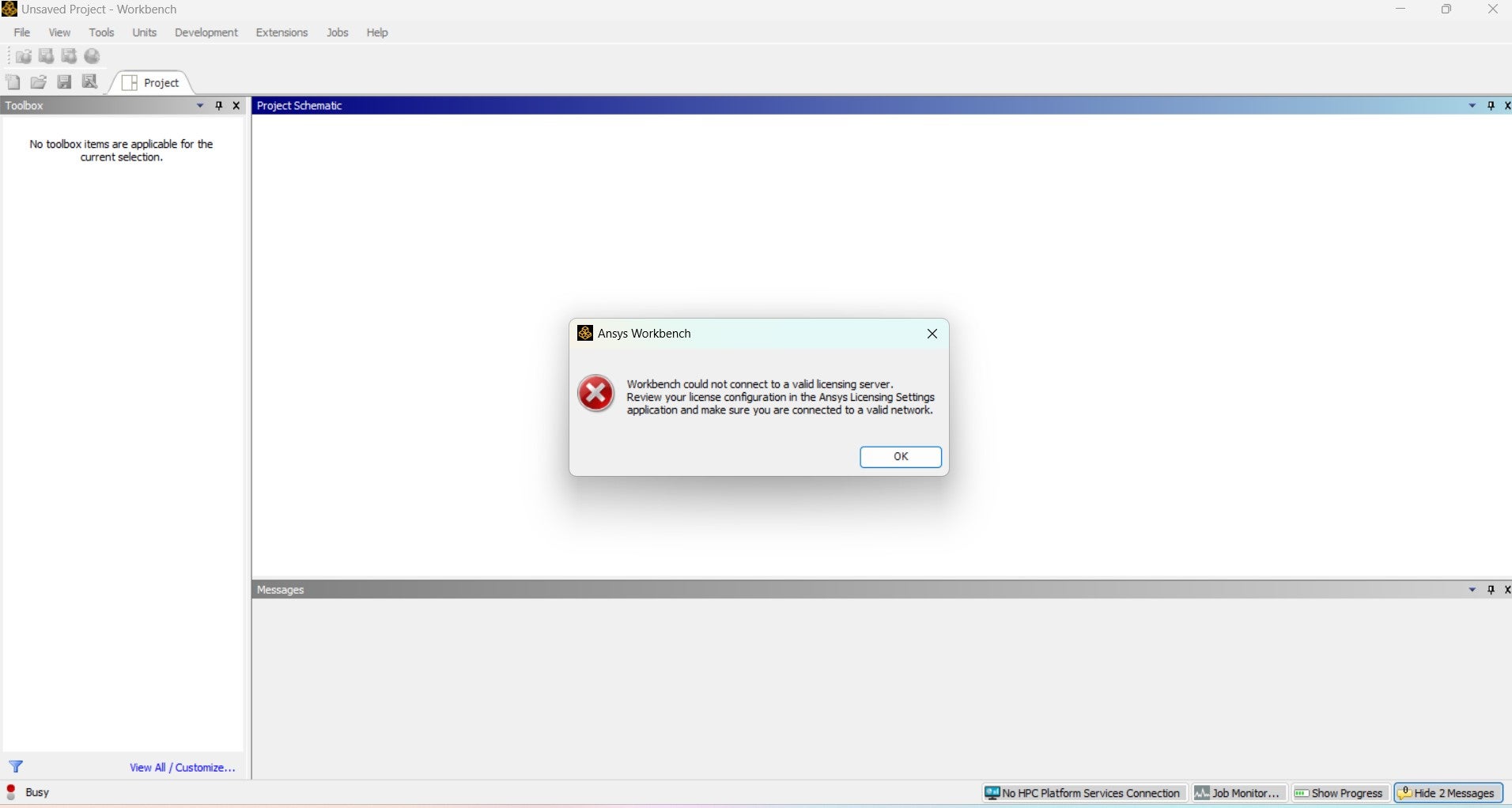The width and height of the screenshot is (1512, 808).
Task: Select the Project tab
Action: [152, 83]
